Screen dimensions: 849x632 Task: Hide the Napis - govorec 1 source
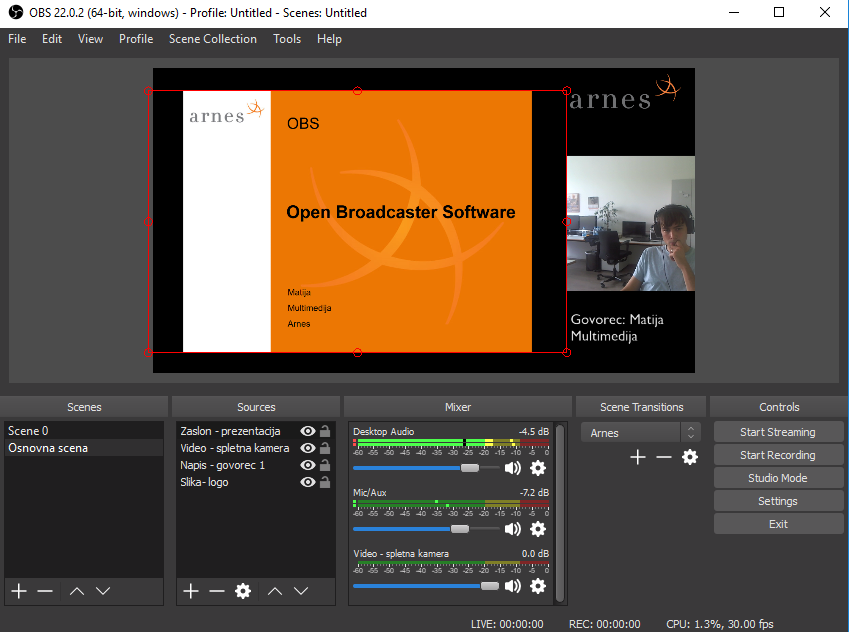pos(308,465)
